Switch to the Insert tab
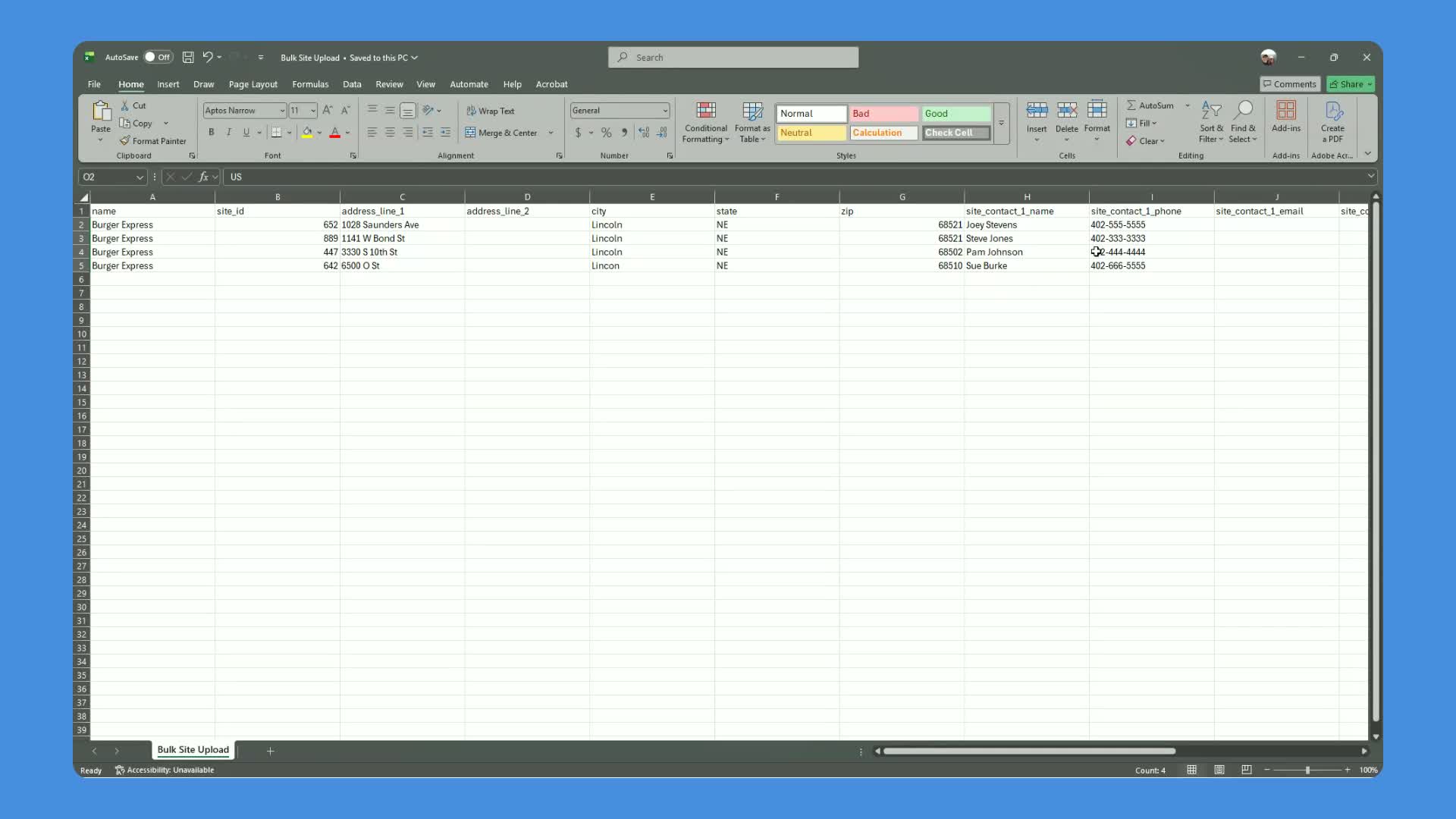 [168, 84]
